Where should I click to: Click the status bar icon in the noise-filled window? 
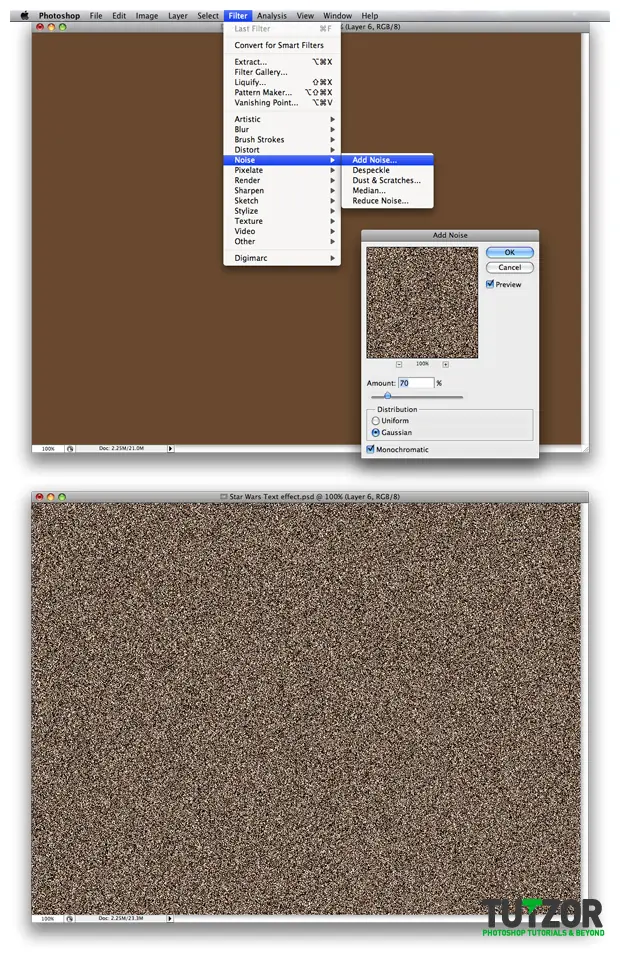[70, 918]
